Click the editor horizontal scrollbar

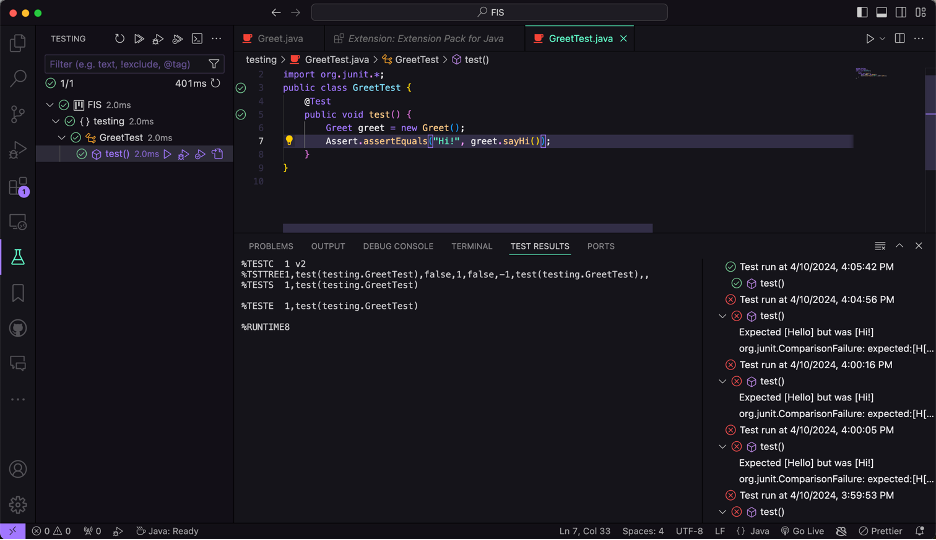pos(467,229)
